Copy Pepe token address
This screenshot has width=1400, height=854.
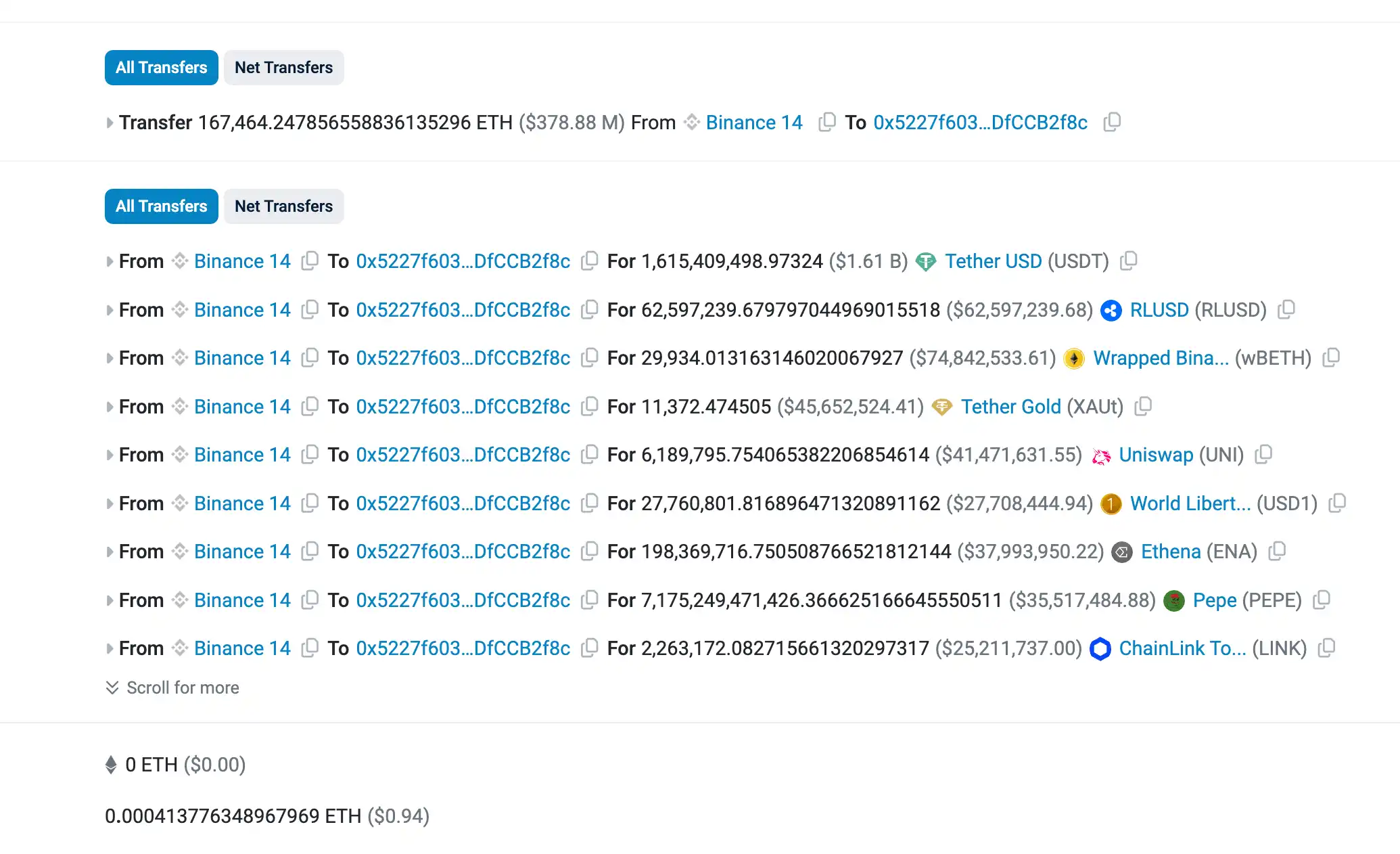1321,600
